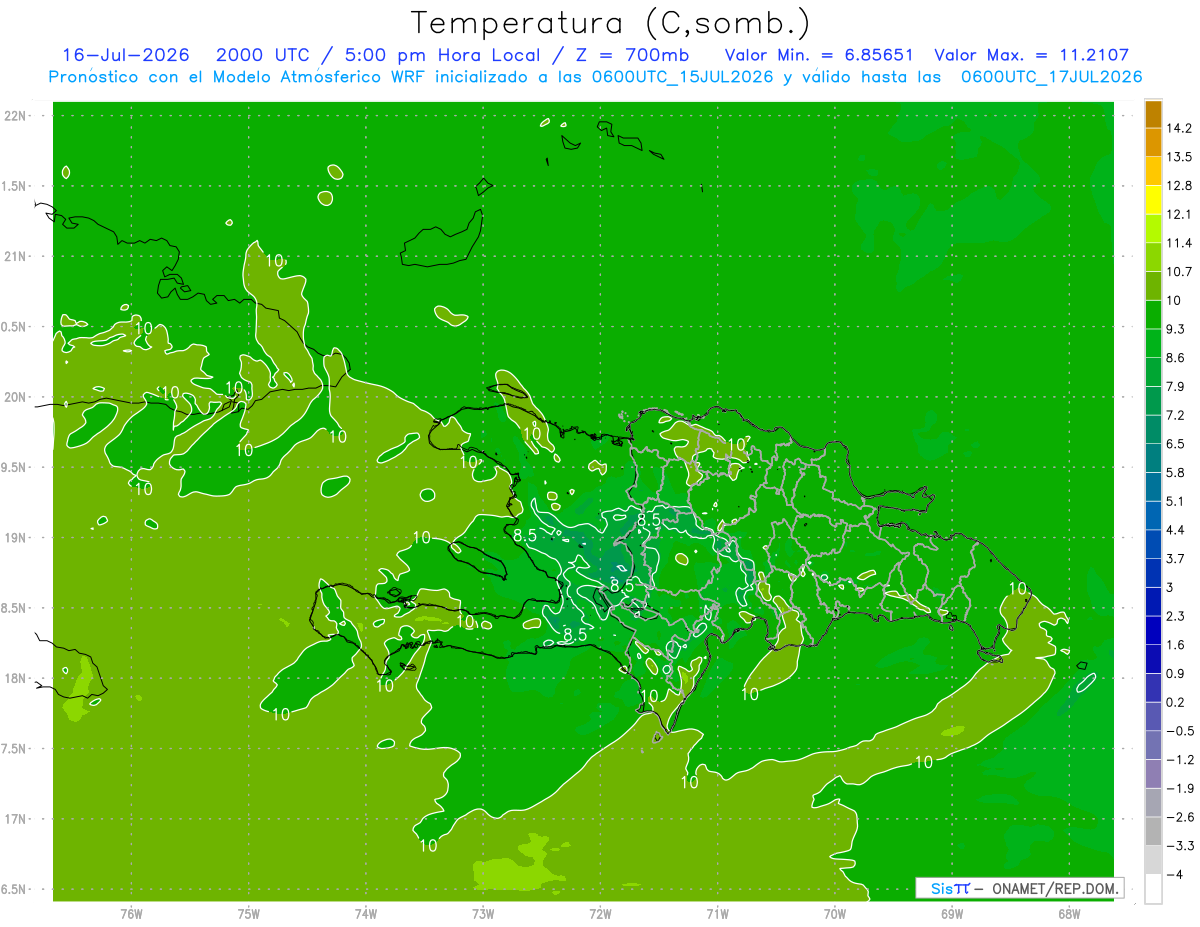This screenshot has height=927, width=1200.
Task: Click the "12.8" colorbar value
Action: coord(1178,186)
